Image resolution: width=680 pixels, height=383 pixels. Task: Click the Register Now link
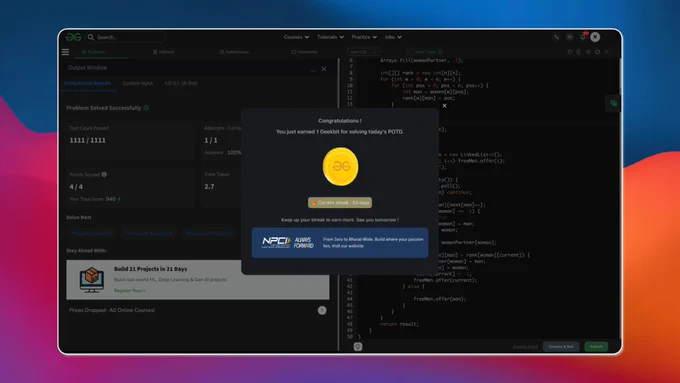[x=130, y=291]
